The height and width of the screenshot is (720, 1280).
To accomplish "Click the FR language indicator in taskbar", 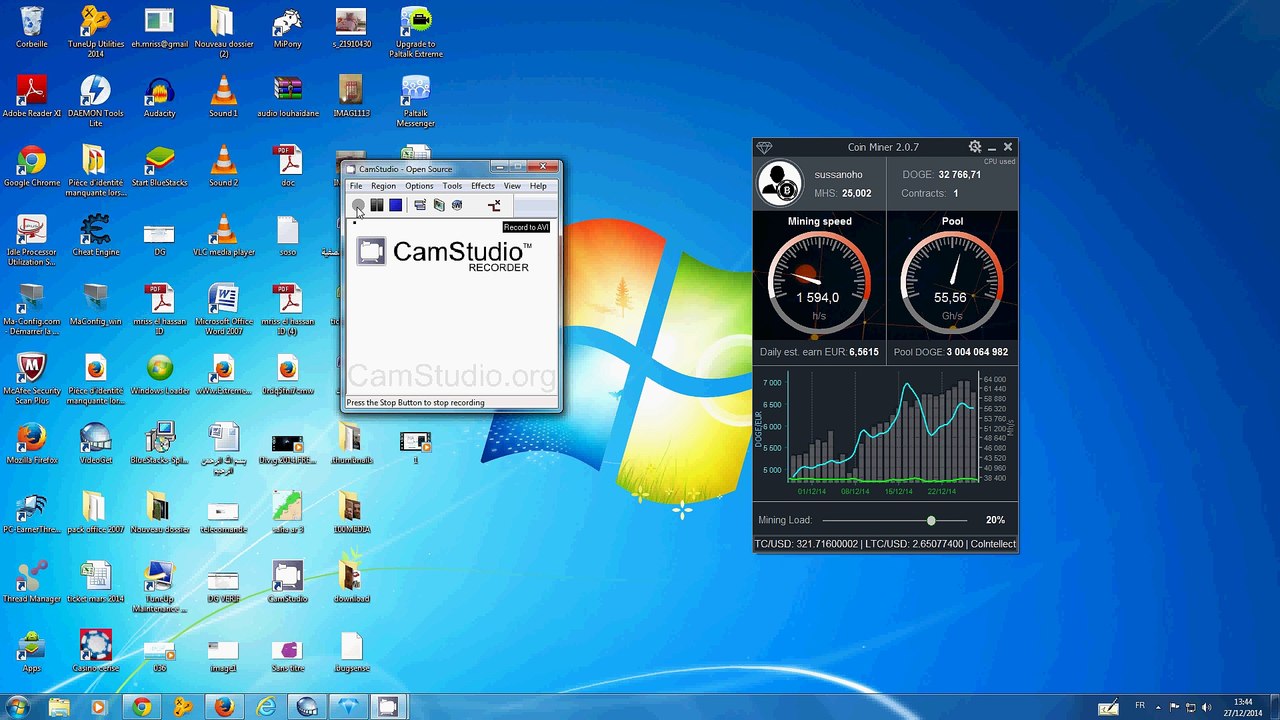I will tap(1140, 706).
